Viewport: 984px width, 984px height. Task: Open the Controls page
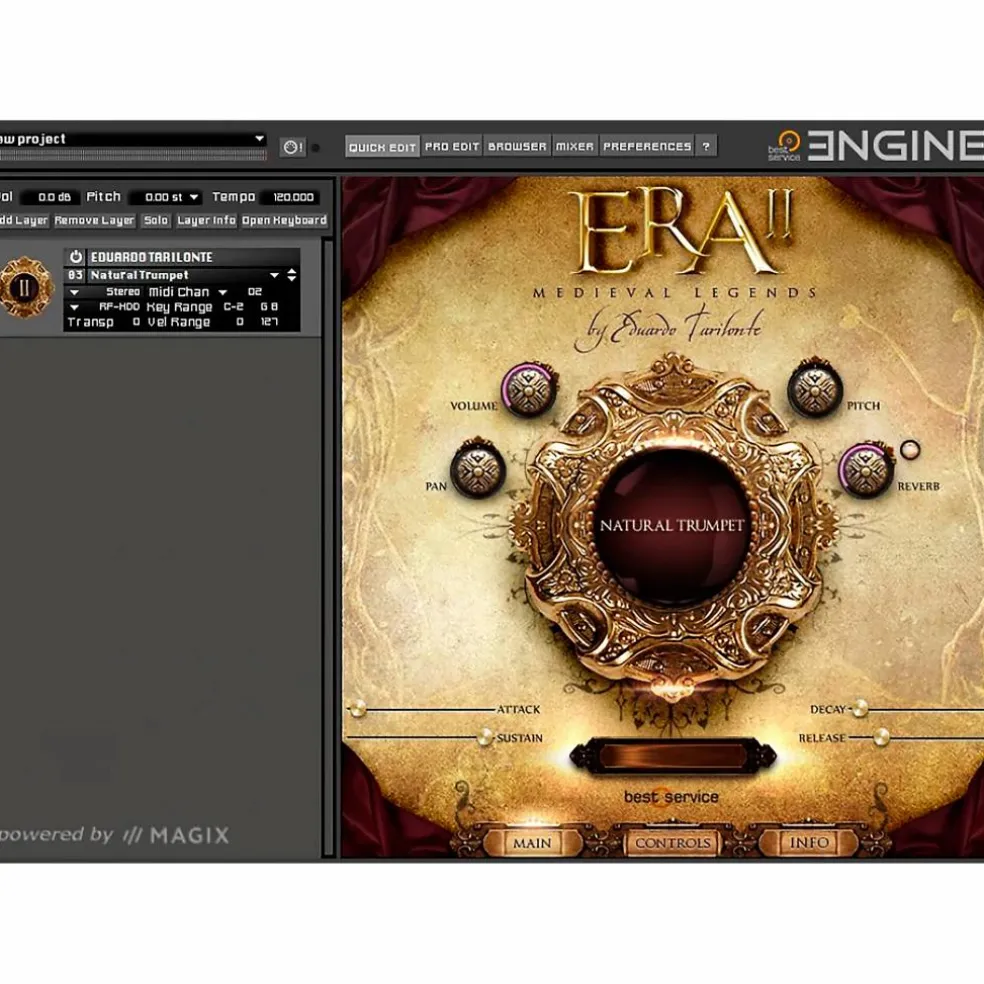[672, 843]
